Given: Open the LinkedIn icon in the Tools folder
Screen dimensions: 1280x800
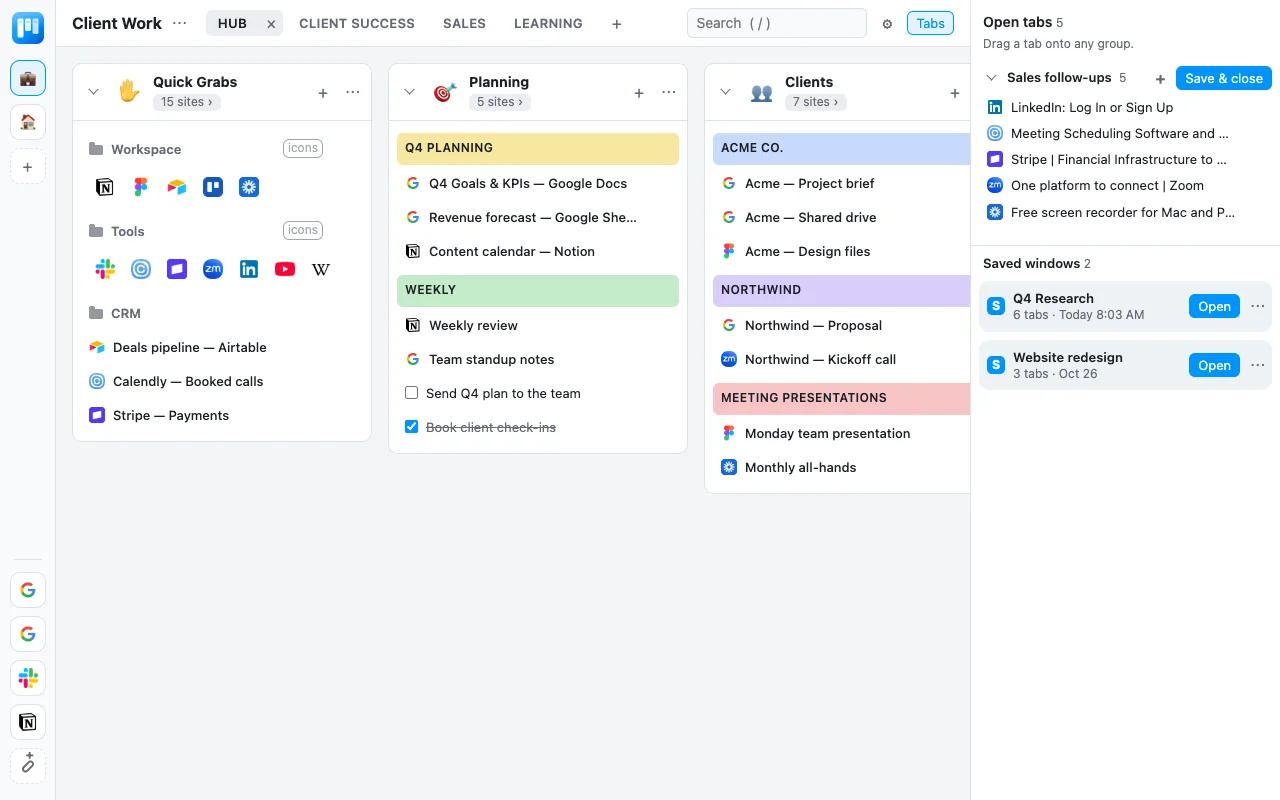Looking at the screenshot, I should (249, 269).
